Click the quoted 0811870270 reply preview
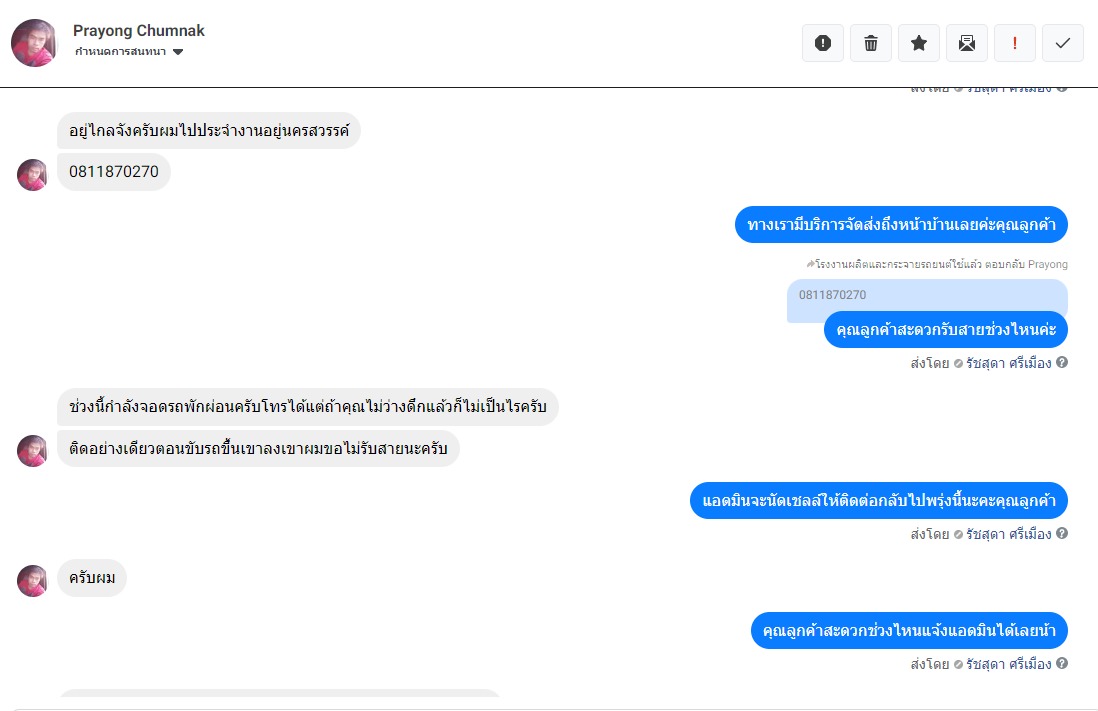Screen dimensions: 1098x711 tap(926, 296)
